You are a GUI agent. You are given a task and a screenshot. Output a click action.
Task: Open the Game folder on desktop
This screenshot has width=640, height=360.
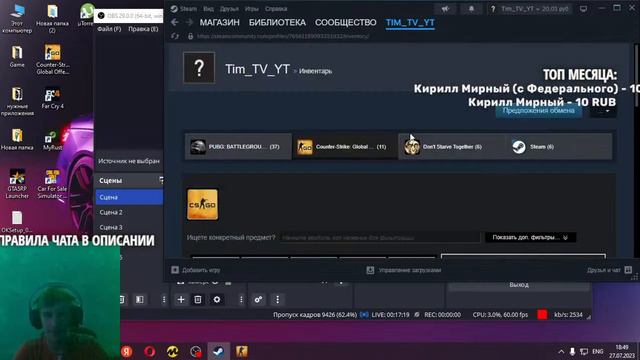17,56
